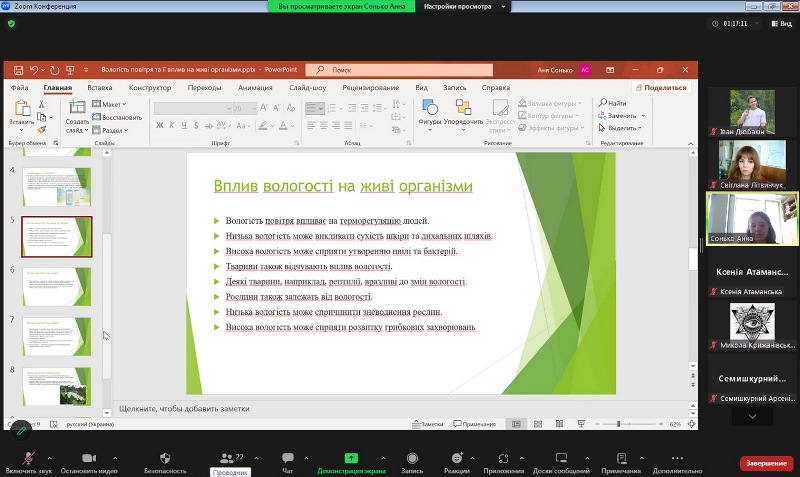The image size is (800, 477).
Task: Unmute microphone in Zoom toolbar
Action: coord(26,457)
